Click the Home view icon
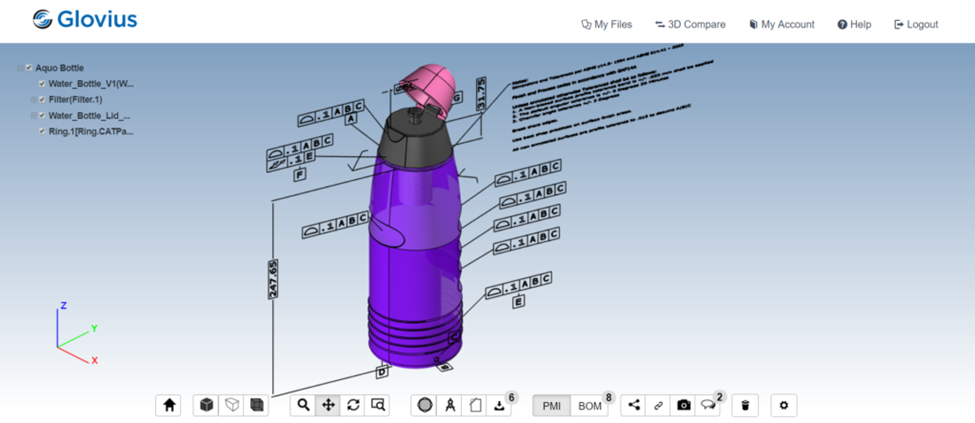The width and height of the screenshot is (975, 423). tap(169, 405)
